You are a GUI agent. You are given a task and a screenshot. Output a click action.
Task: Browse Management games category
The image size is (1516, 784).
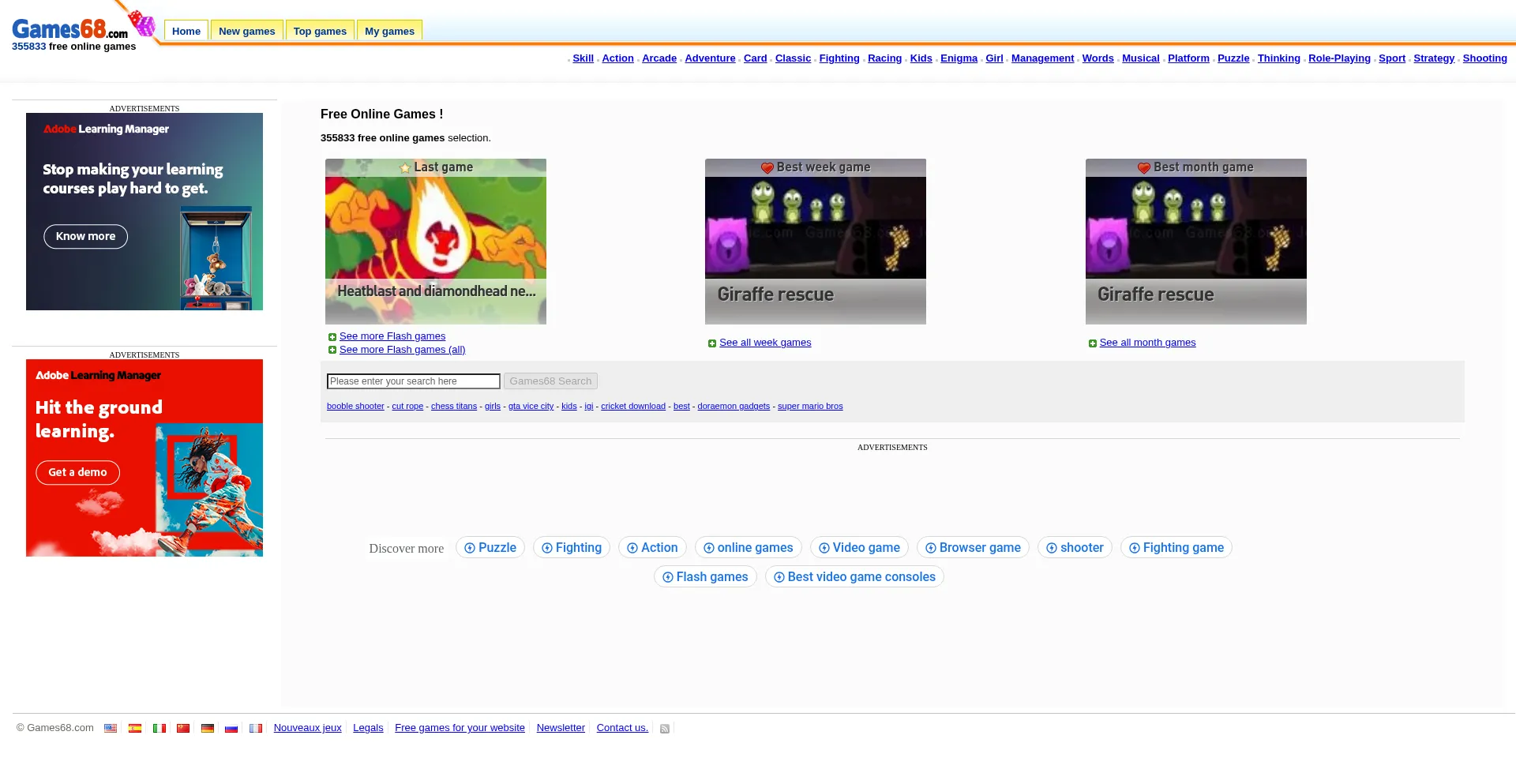[x=1042, y=58]
